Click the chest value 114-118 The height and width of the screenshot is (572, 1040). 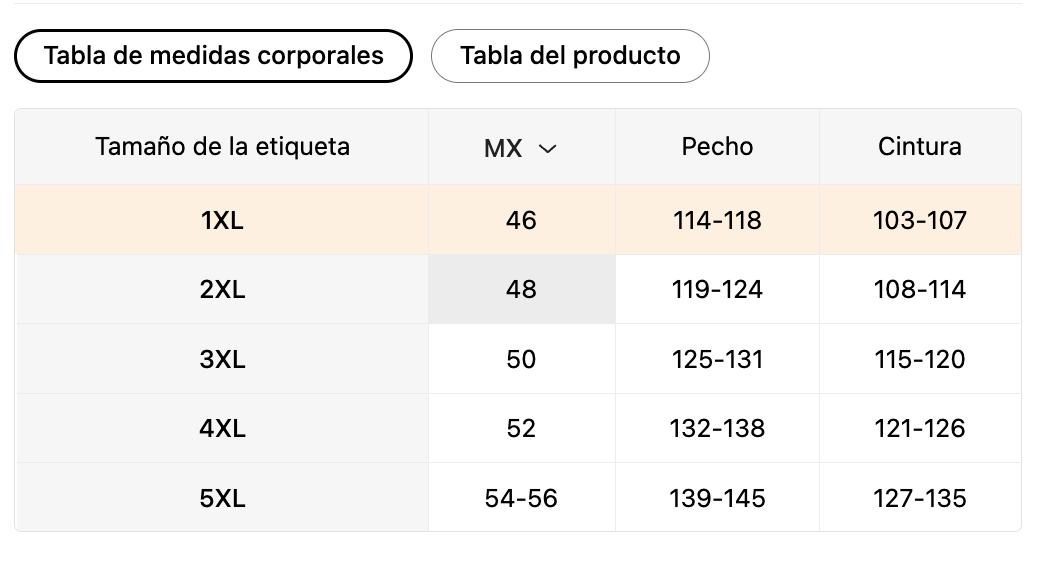click(x=717, y=220)
